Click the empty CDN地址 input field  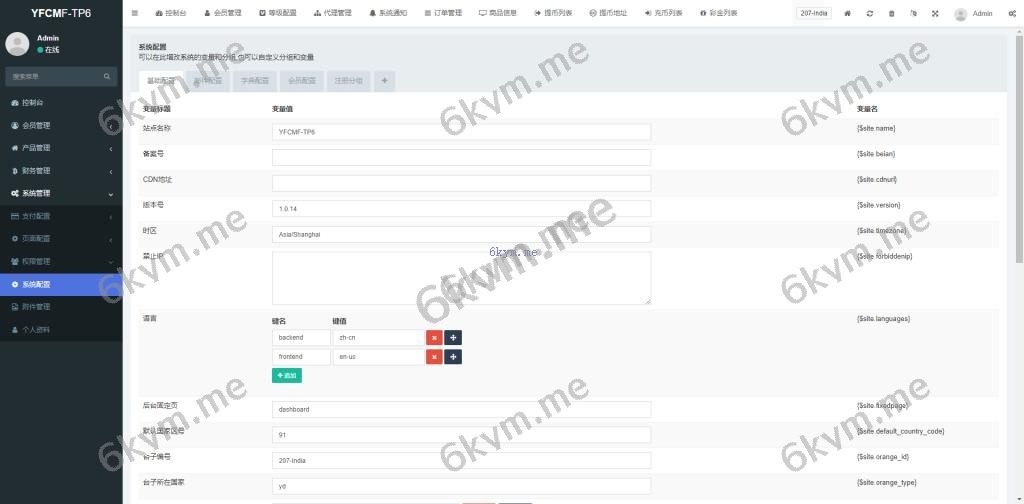462,183
